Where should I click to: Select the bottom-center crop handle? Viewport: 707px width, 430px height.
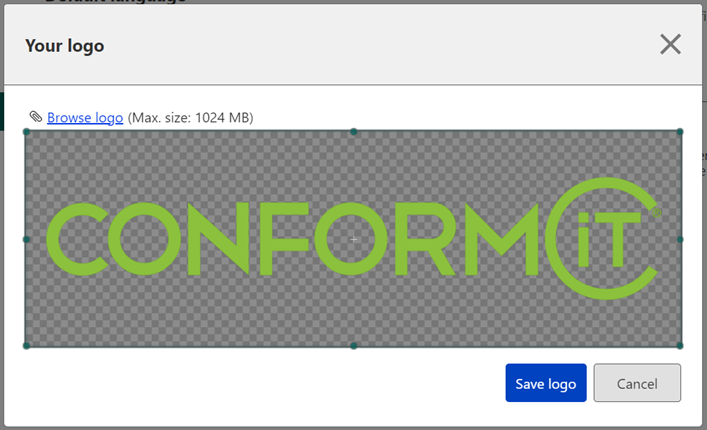(x=354, y=346)
